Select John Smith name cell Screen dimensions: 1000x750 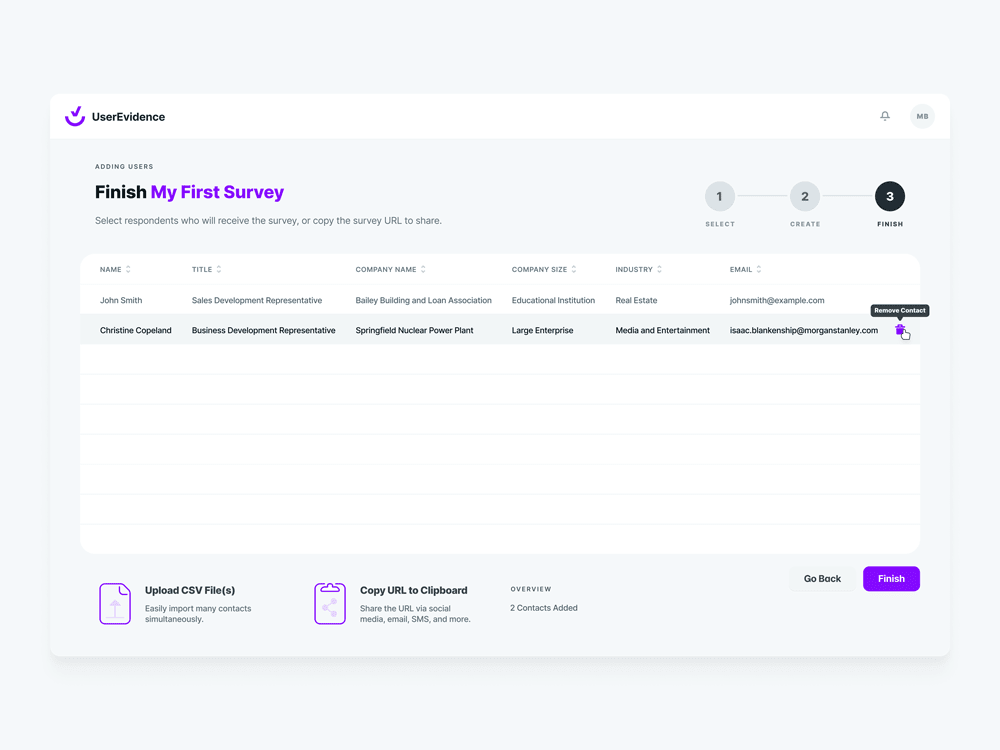[121, 300]
